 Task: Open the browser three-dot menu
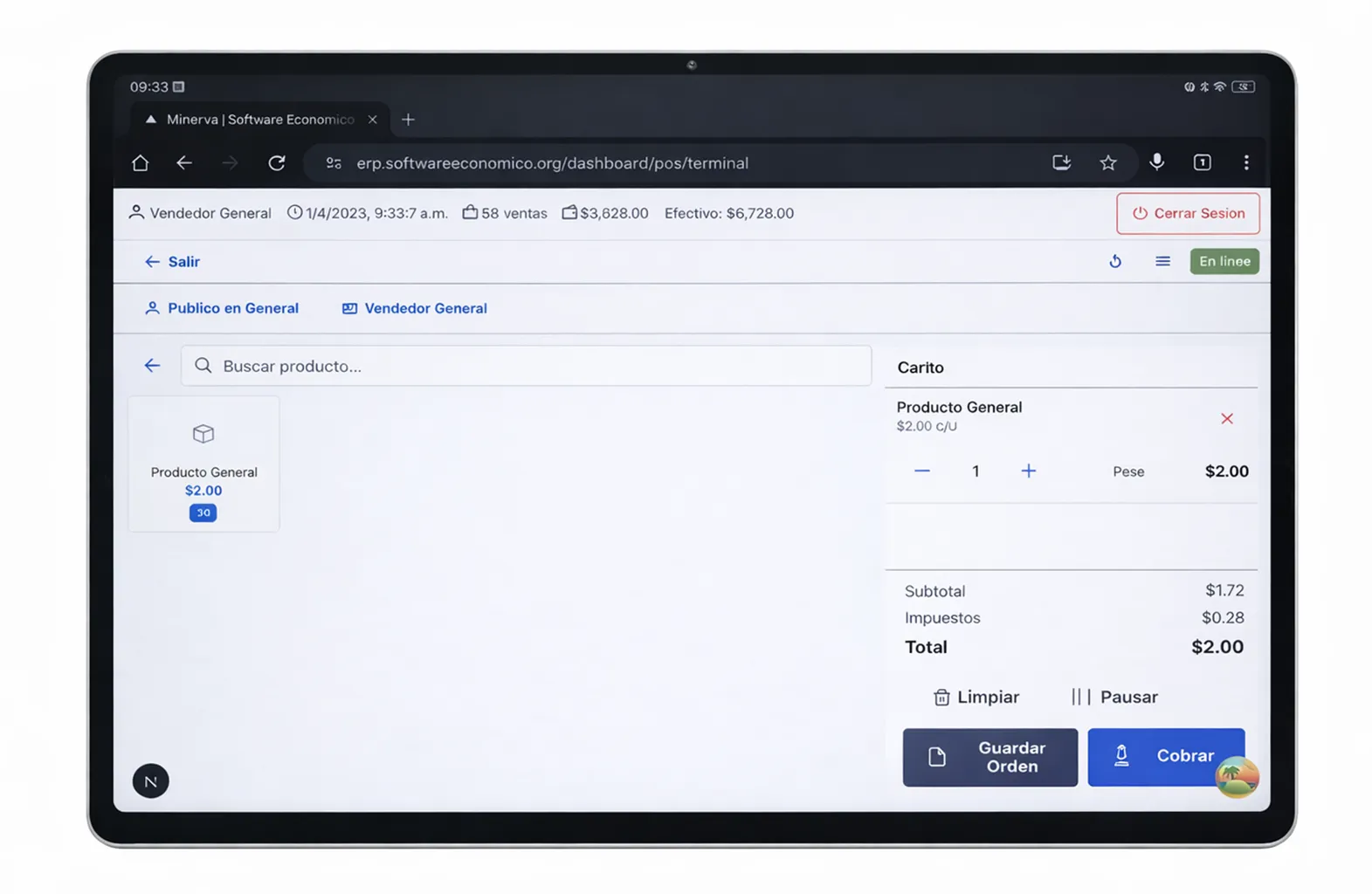[1245, 163]
